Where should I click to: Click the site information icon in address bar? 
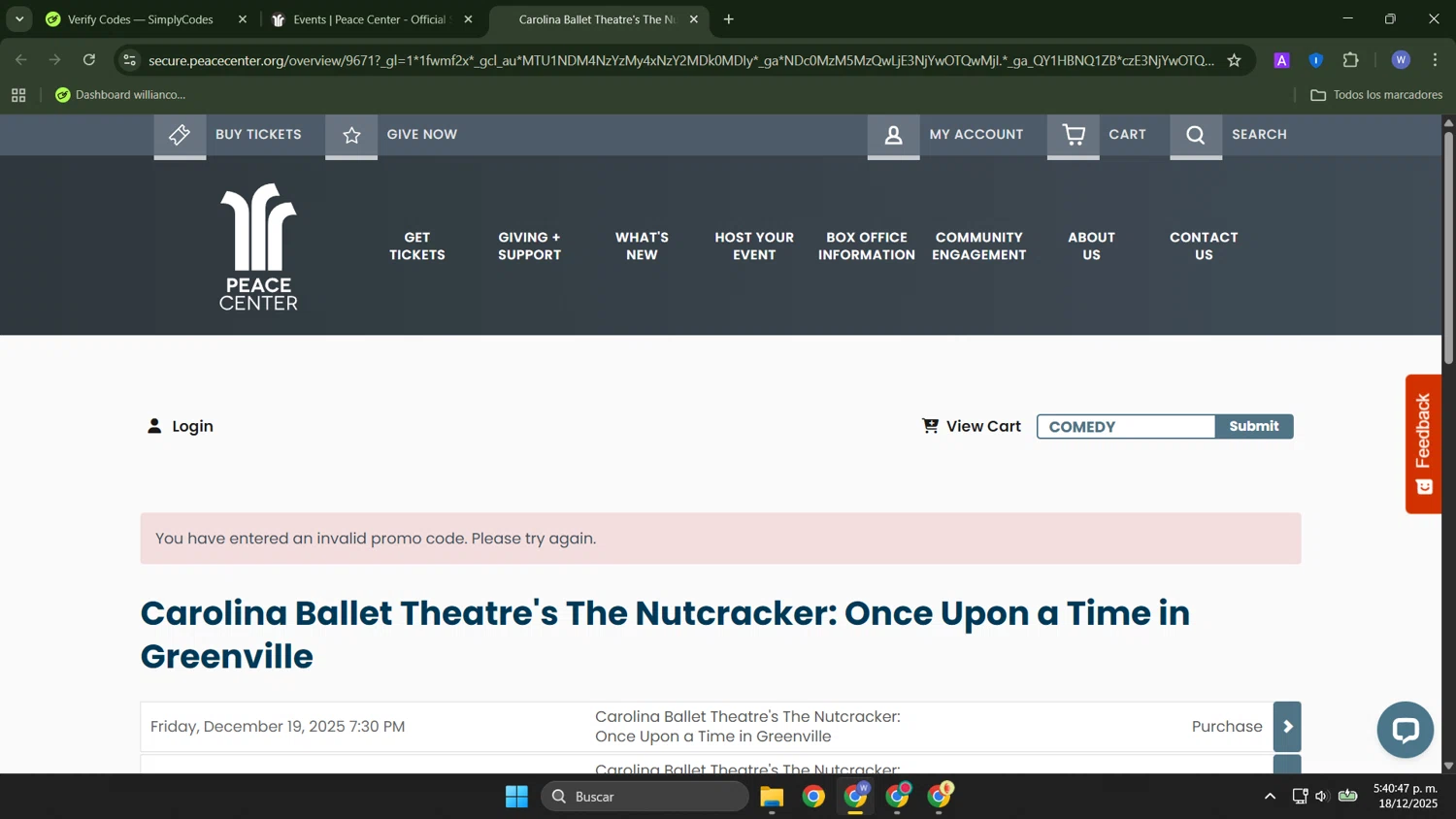(x=129, y=60)
